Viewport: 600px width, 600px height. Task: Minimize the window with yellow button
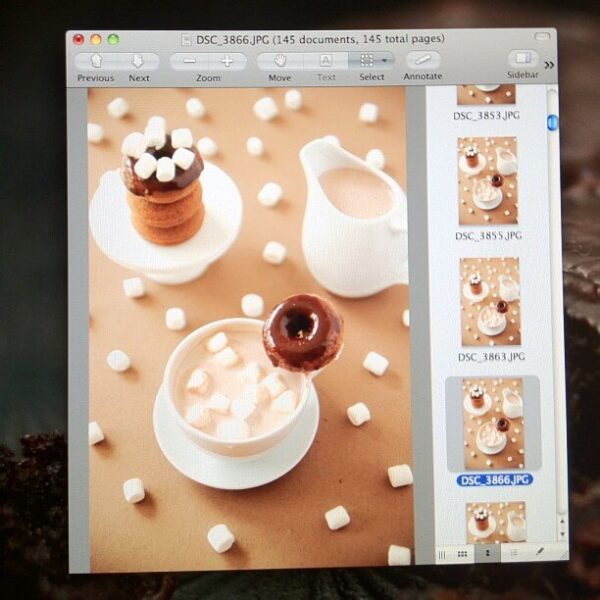pyautogui.click(x=96, y=39)
